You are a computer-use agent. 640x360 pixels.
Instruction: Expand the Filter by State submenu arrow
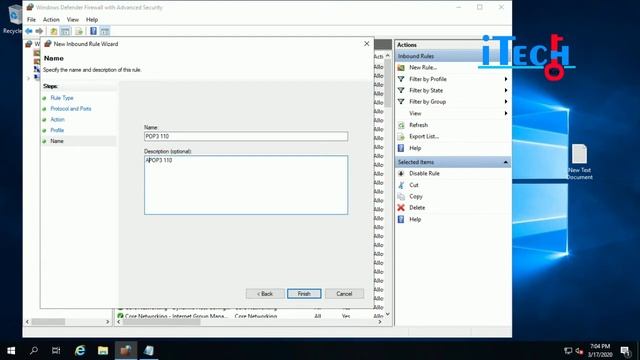click(506, 90)
